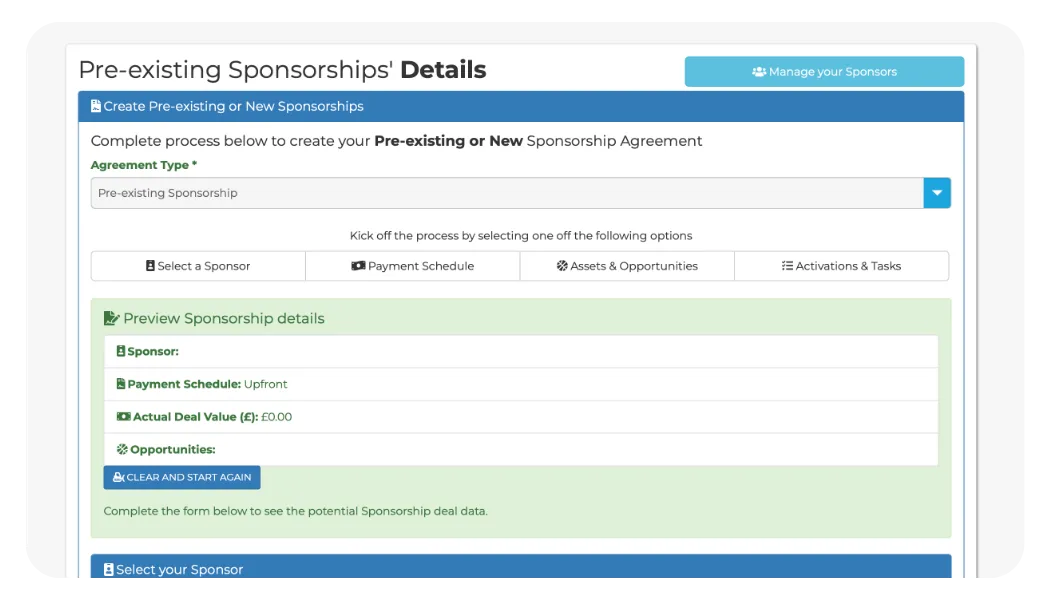Switch to the Select a Sponsor tab
The width and height of the screenshot is (1050, 600).
click(198, 266)
